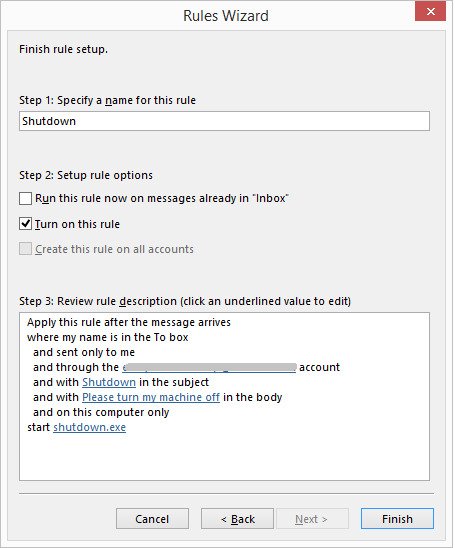
Task: Edit the Please turn my machine off link
Action: (151, 397)
